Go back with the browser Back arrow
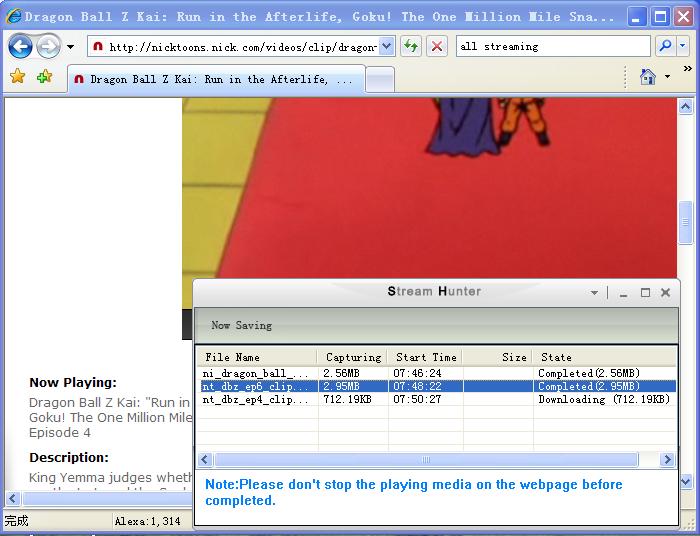This screenshot has width=700, height=536. click(x=21, y=46)
